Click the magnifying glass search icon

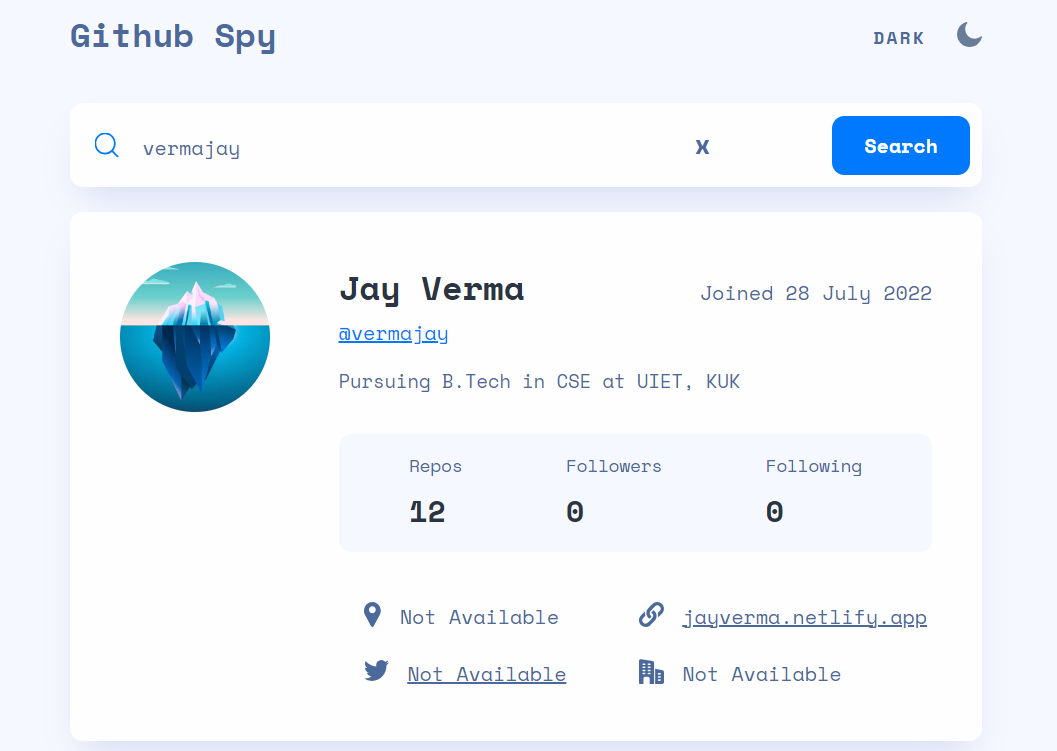(107, 145)
